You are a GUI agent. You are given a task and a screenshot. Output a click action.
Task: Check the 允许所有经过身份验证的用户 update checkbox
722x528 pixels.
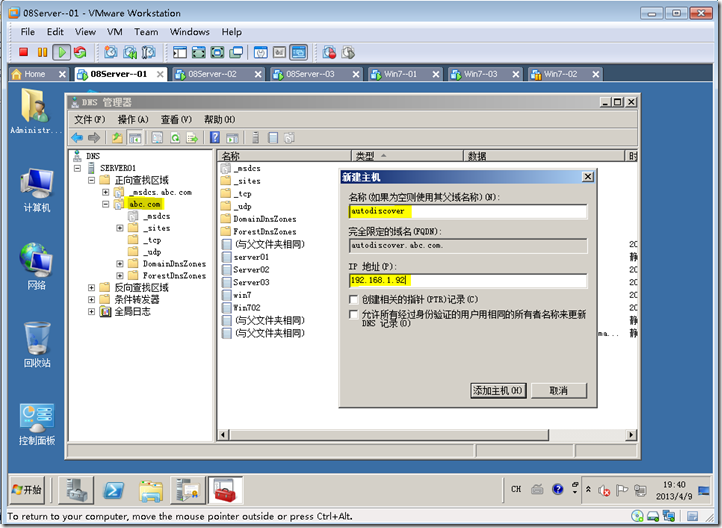354,314
